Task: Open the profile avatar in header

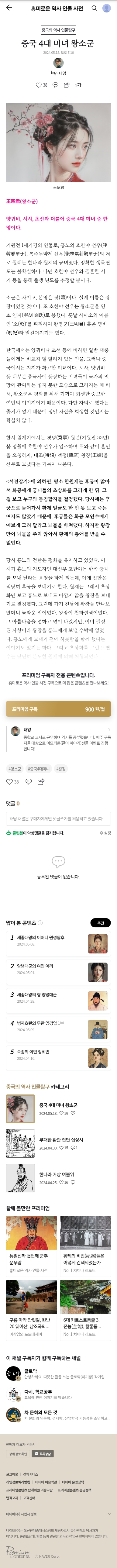Action: point(107,8)
